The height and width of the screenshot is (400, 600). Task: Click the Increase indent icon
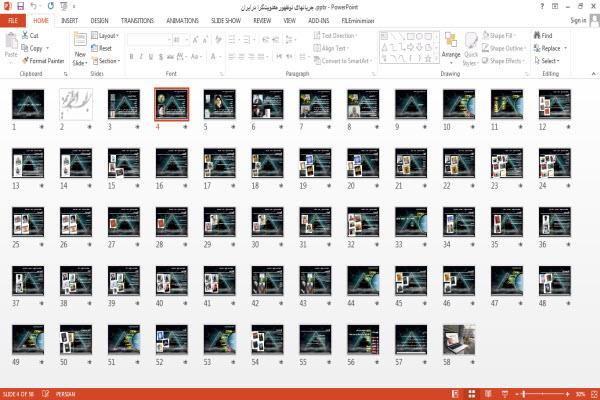tap(275, 40)
